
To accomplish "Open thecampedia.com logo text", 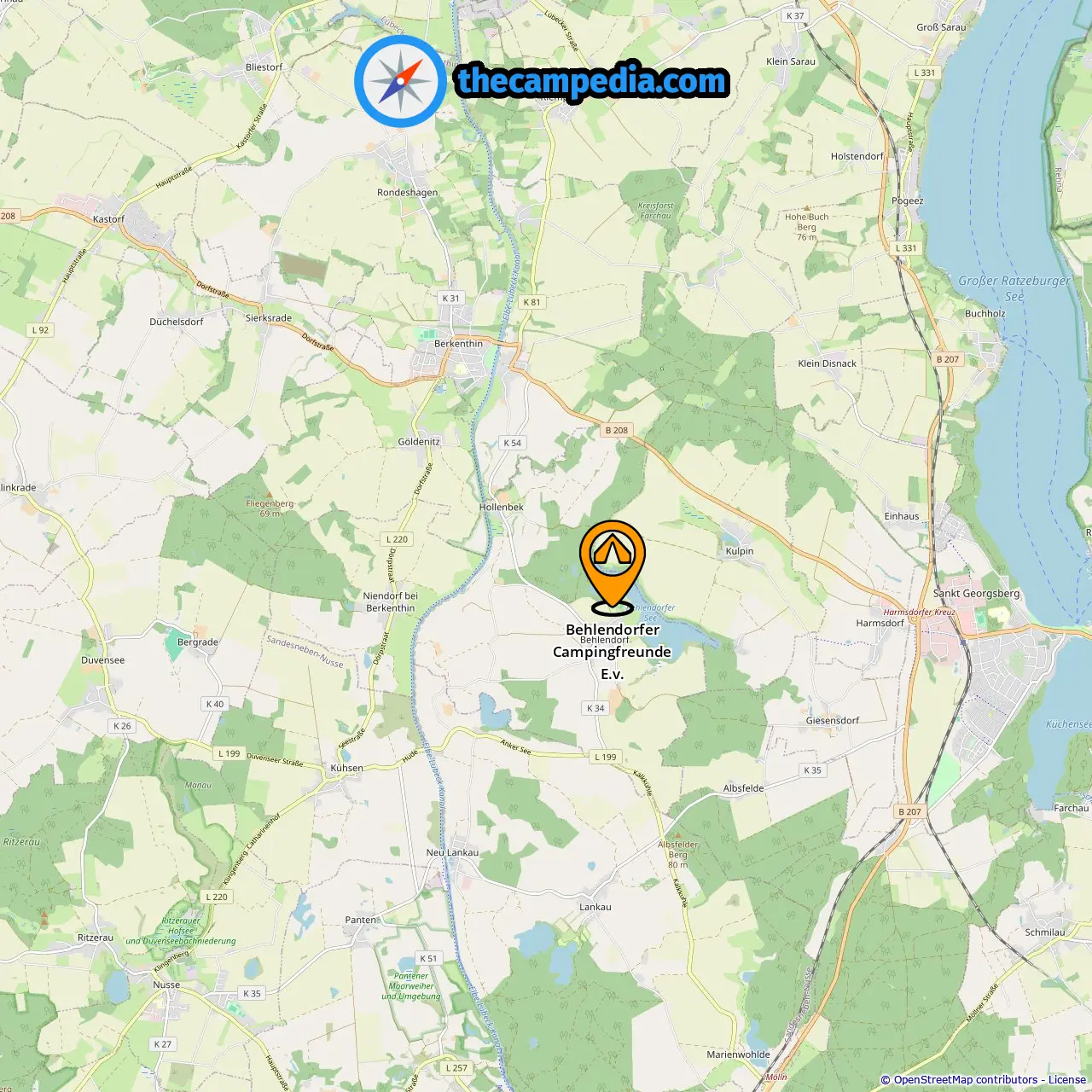I will pos(592,82).
